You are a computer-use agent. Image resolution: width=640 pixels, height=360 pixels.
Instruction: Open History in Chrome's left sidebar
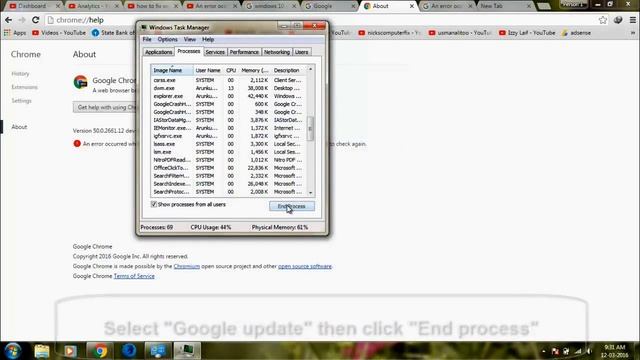pos(20,74)
